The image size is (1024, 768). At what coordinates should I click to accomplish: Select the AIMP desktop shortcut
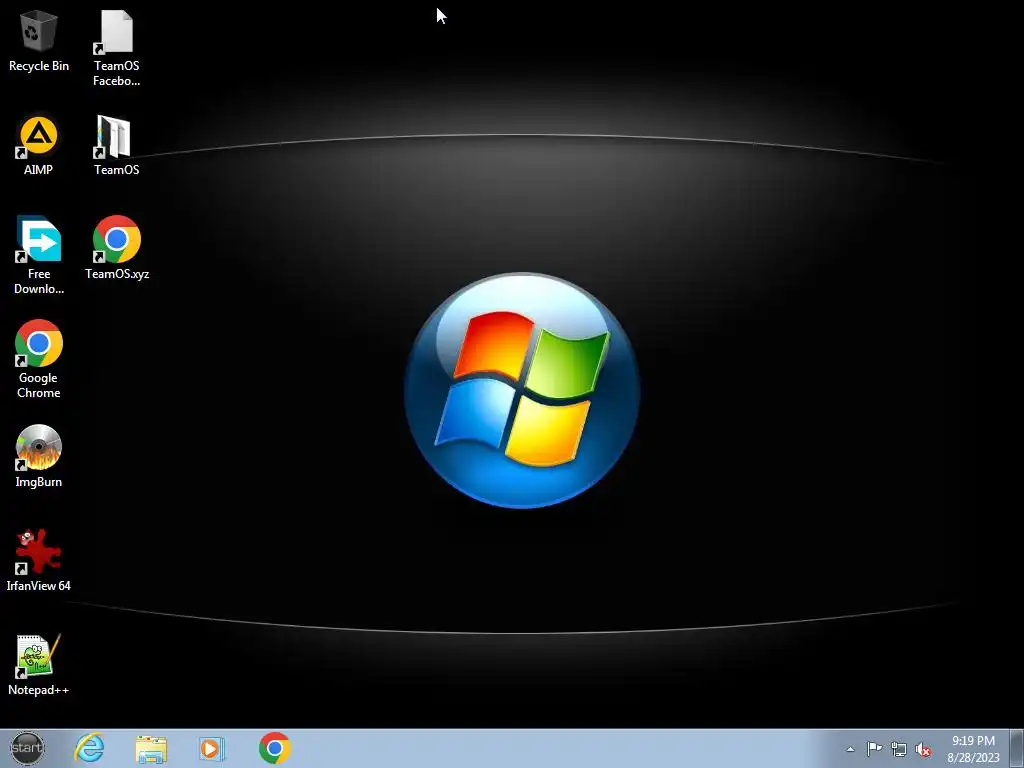39,145
